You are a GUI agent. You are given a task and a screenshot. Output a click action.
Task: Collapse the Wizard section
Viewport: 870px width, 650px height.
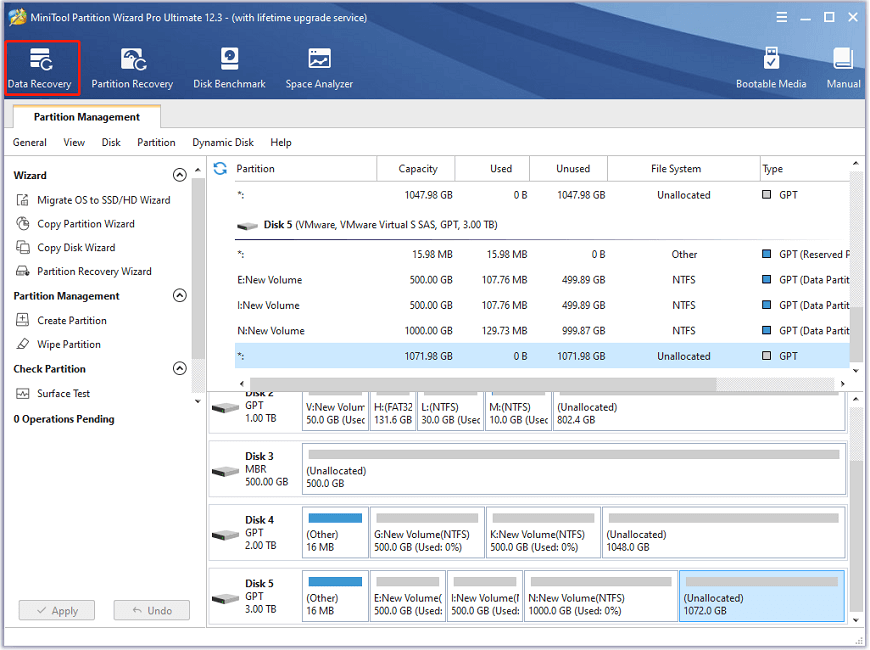point(180,175)
